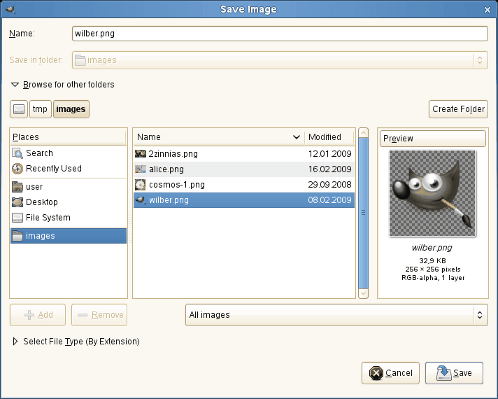
Task: Click the Wilber preview thumbnail
Action: [x=433, y=193]
